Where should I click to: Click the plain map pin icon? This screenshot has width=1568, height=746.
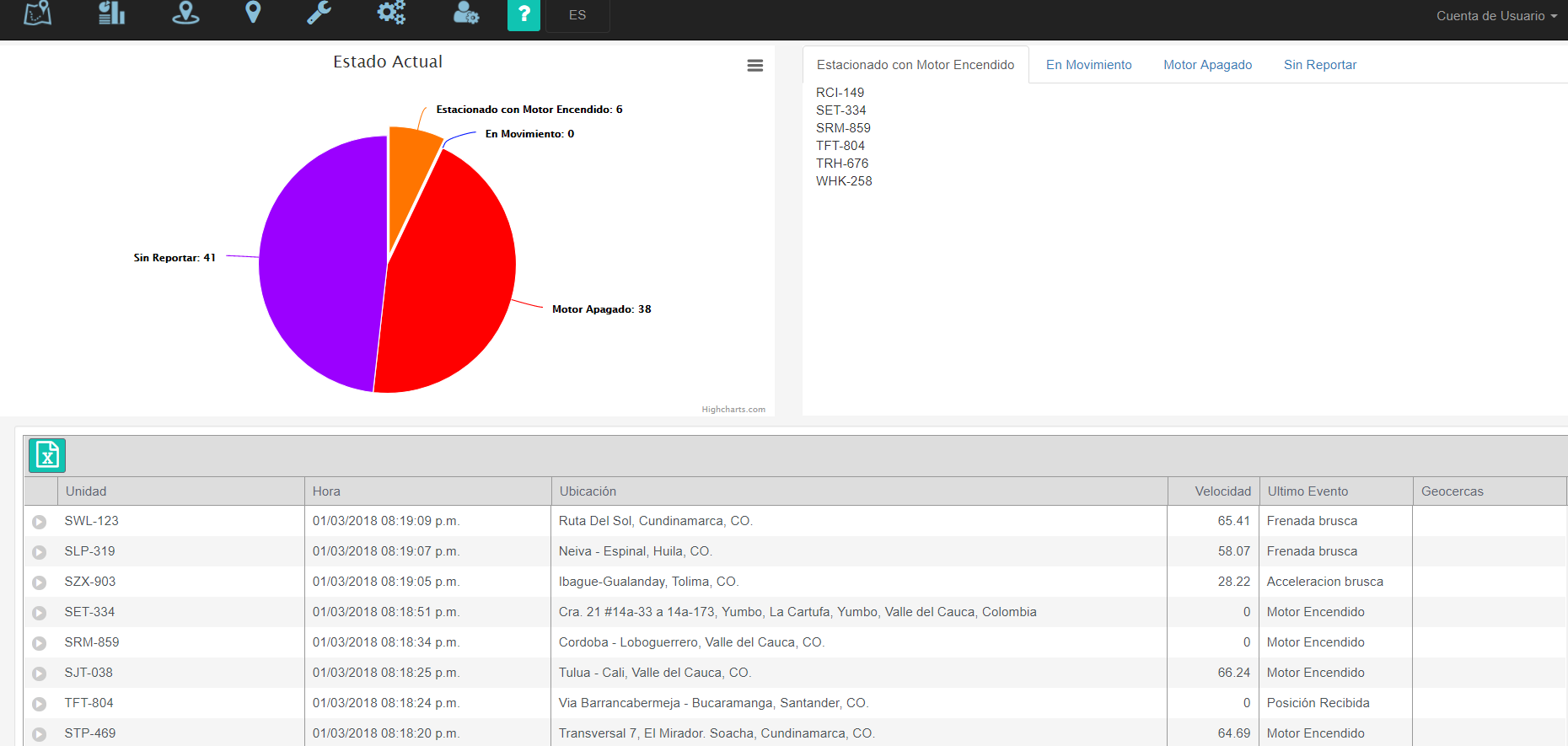pyautogui.click(x=253, y=13)
